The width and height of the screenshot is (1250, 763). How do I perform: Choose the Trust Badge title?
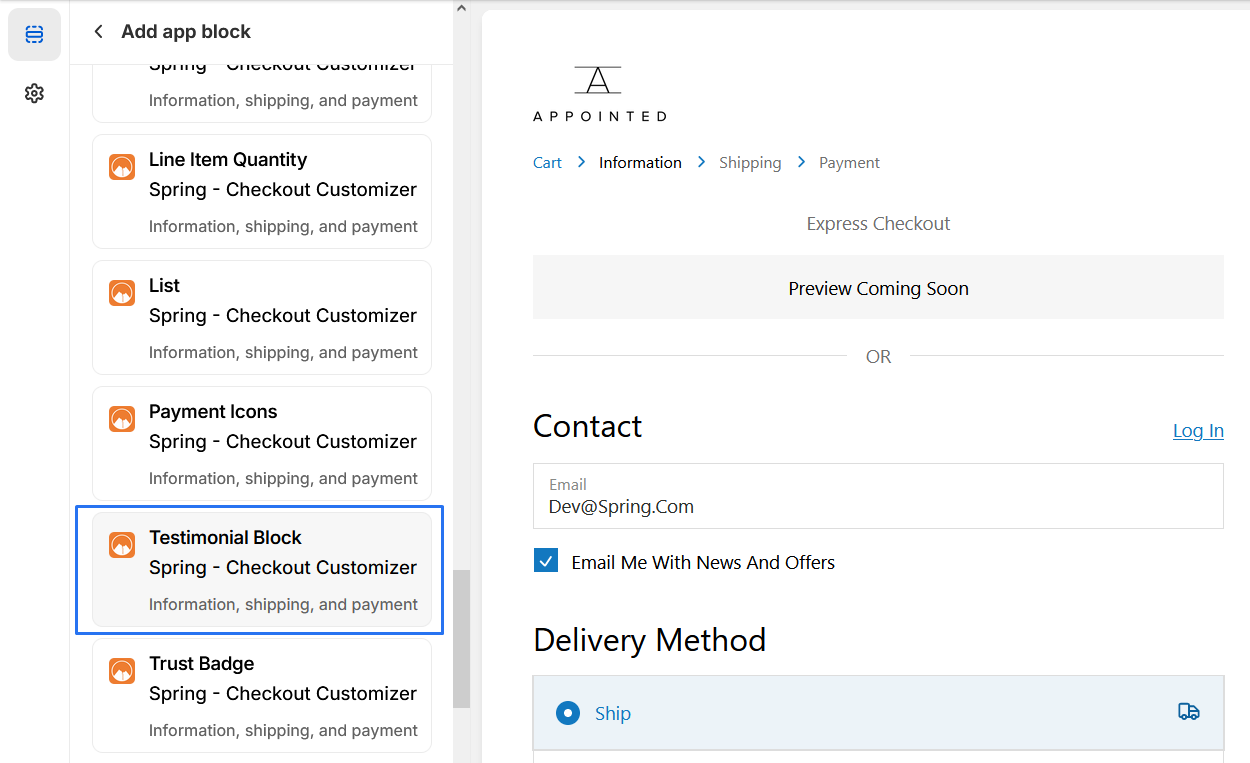click(201, 663)
